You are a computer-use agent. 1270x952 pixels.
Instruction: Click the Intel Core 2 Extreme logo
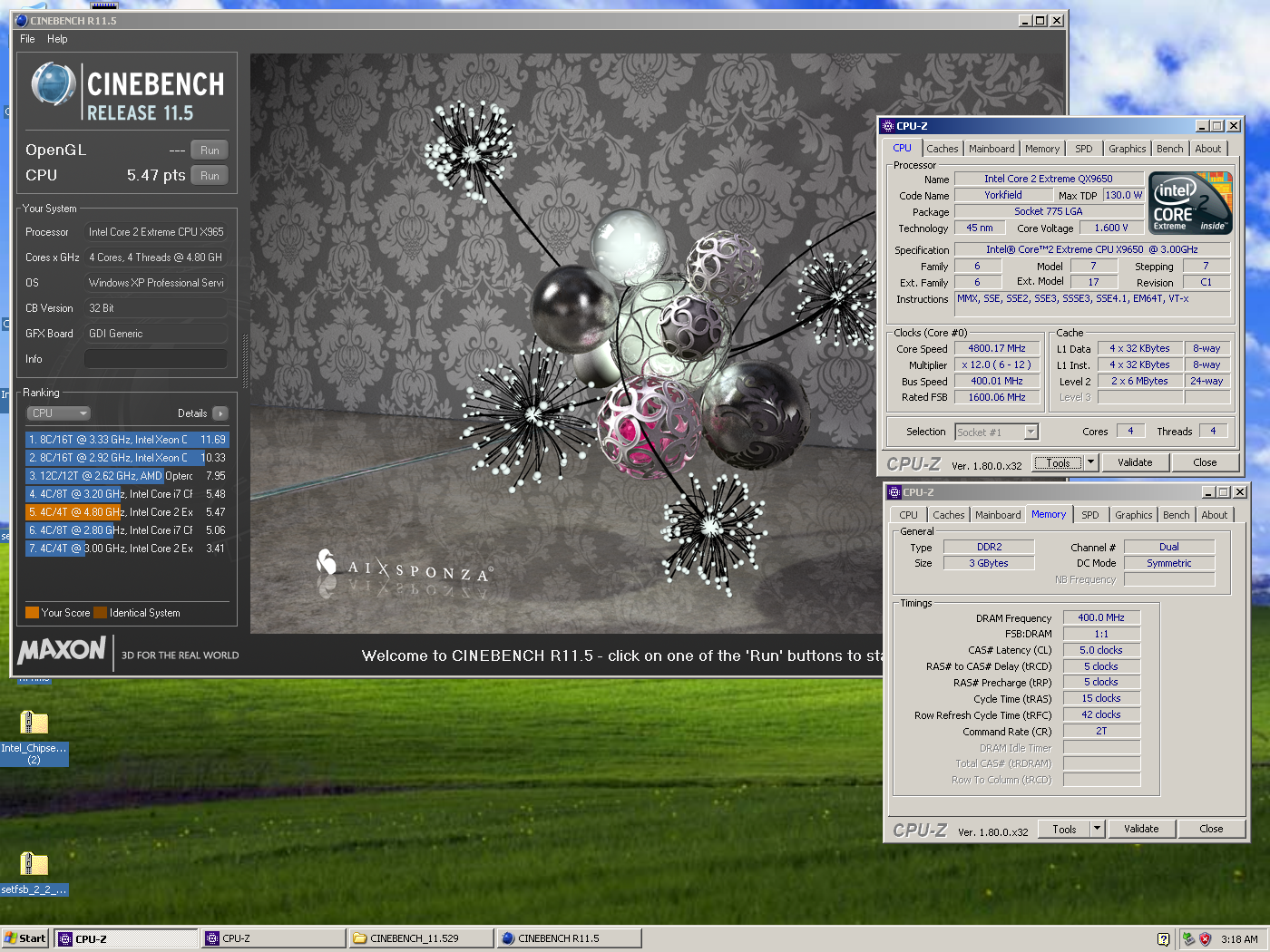[x=1190, y=204]
